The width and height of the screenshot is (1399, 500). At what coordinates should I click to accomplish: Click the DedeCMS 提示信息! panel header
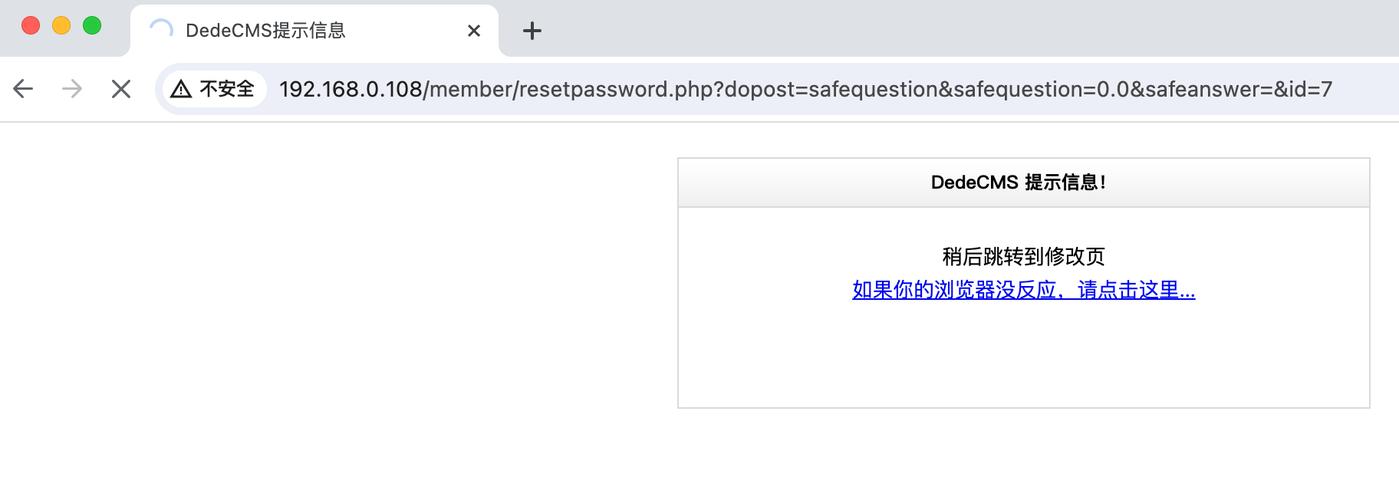click(x=1023, y=182)
